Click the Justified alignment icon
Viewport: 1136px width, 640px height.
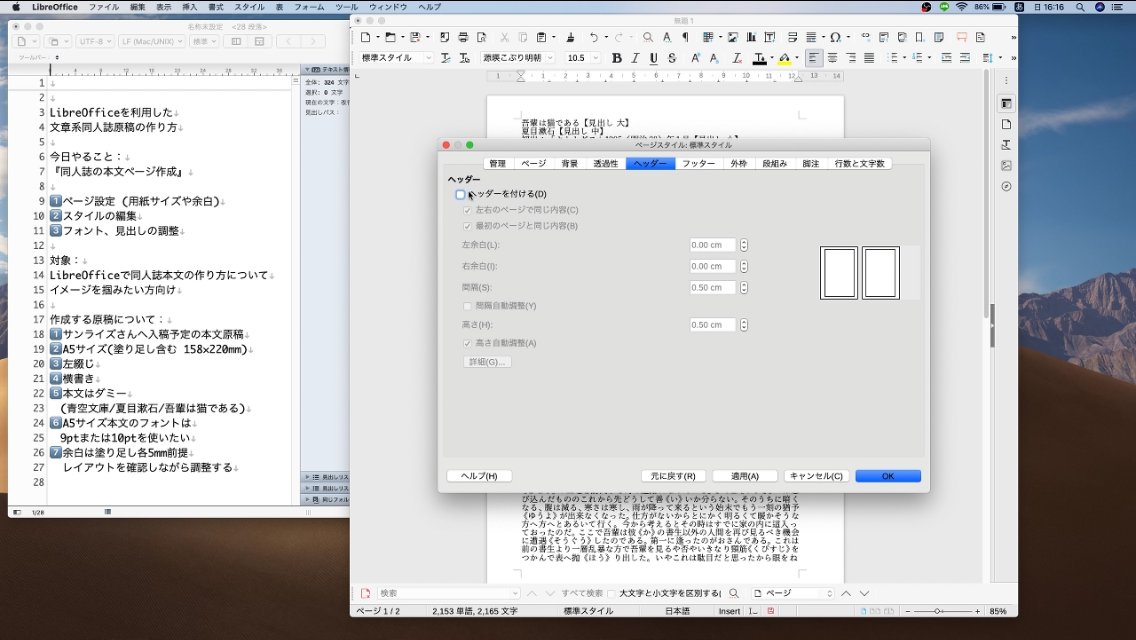869,58
